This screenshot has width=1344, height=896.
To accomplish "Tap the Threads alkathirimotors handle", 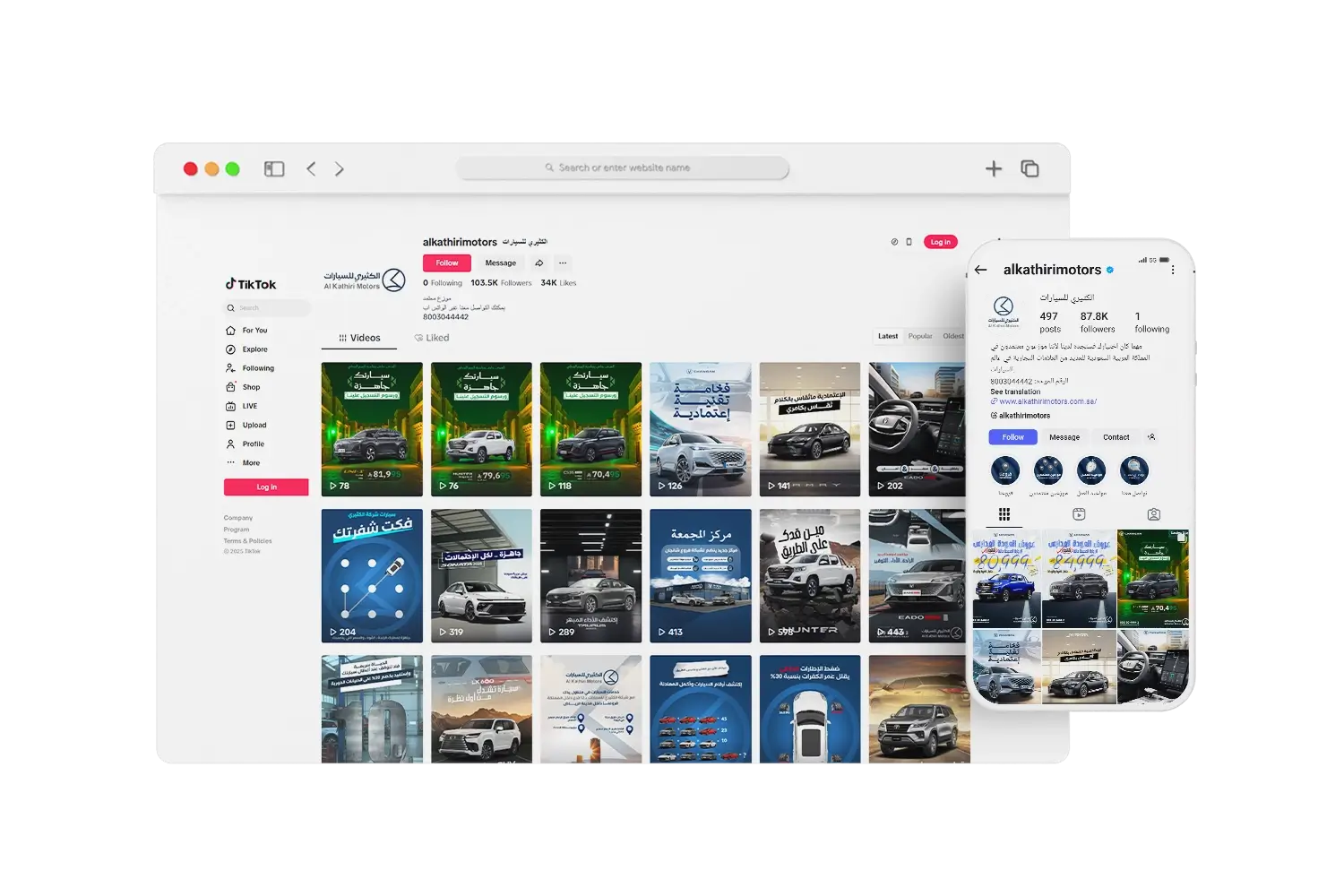I will point(1021,416).
